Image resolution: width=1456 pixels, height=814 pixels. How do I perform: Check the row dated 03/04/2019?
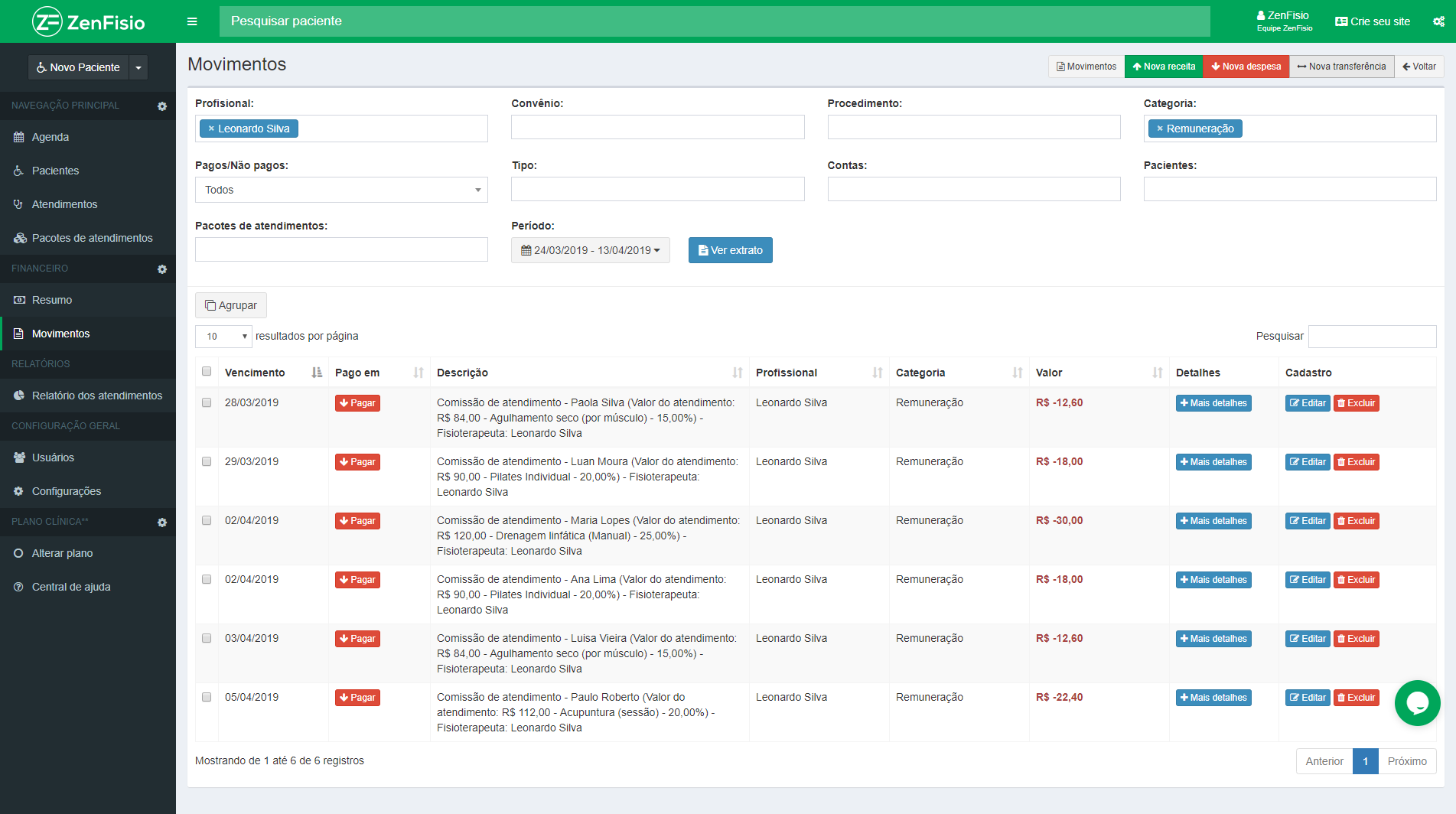point(207,638)
